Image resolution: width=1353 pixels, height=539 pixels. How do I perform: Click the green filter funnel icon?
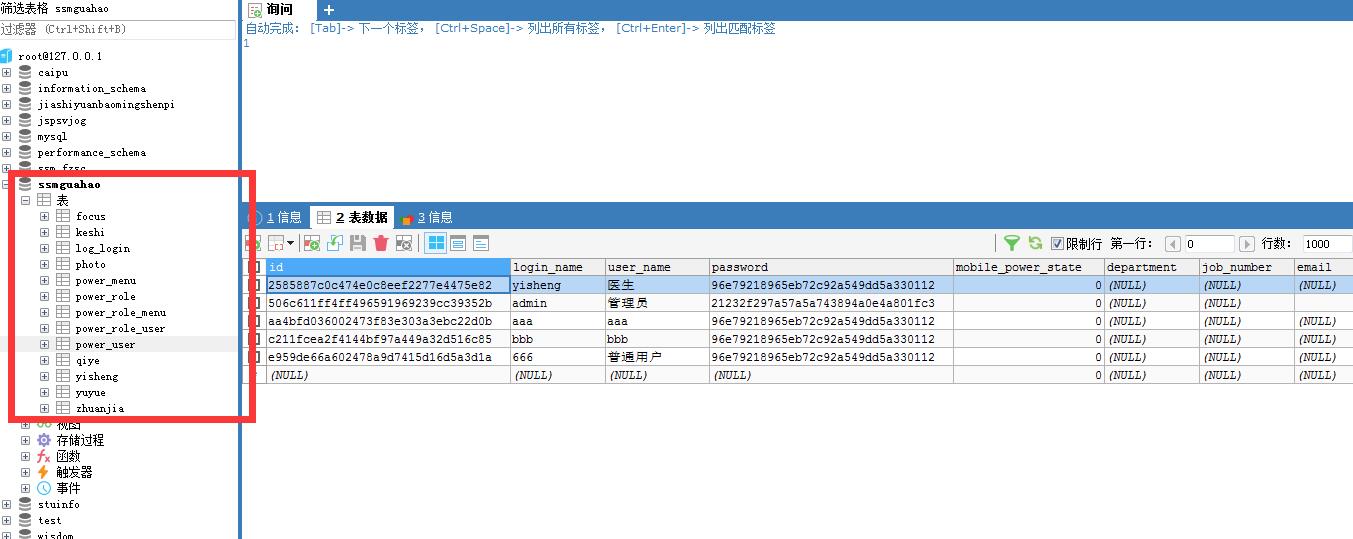[1012, 243]
